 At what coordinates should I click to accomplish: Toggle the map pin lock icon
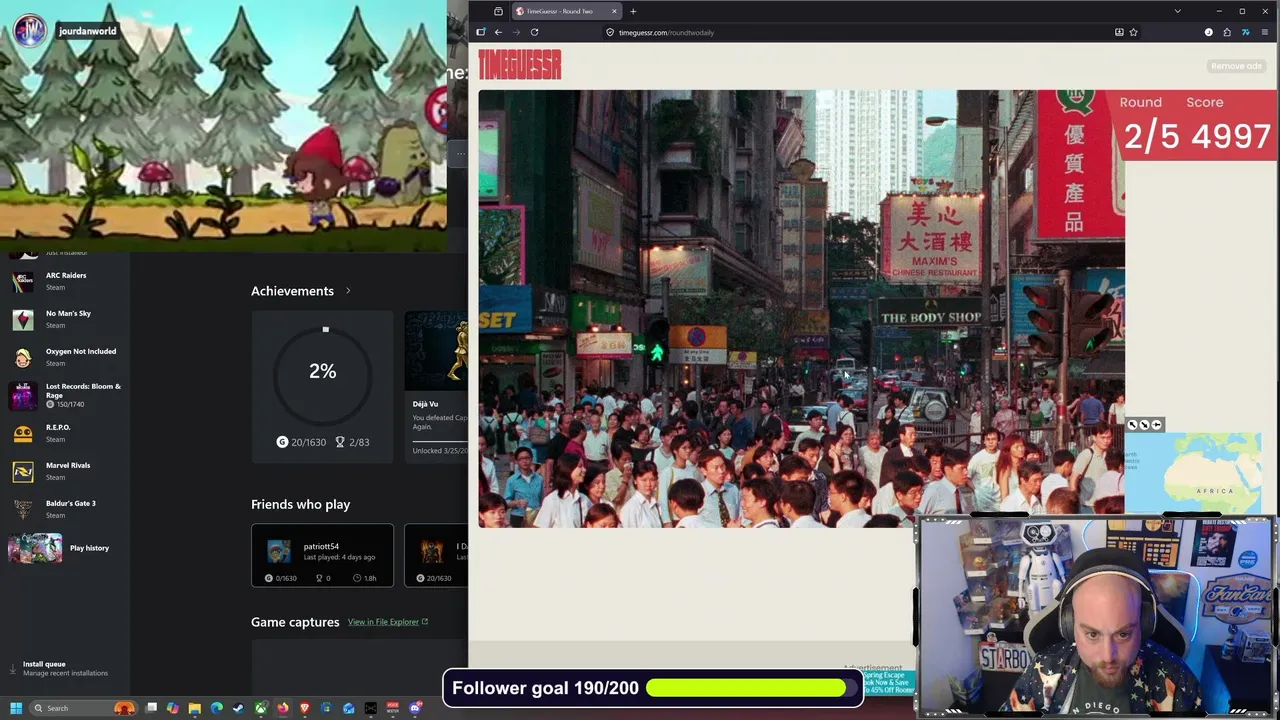click(1157, 425)
